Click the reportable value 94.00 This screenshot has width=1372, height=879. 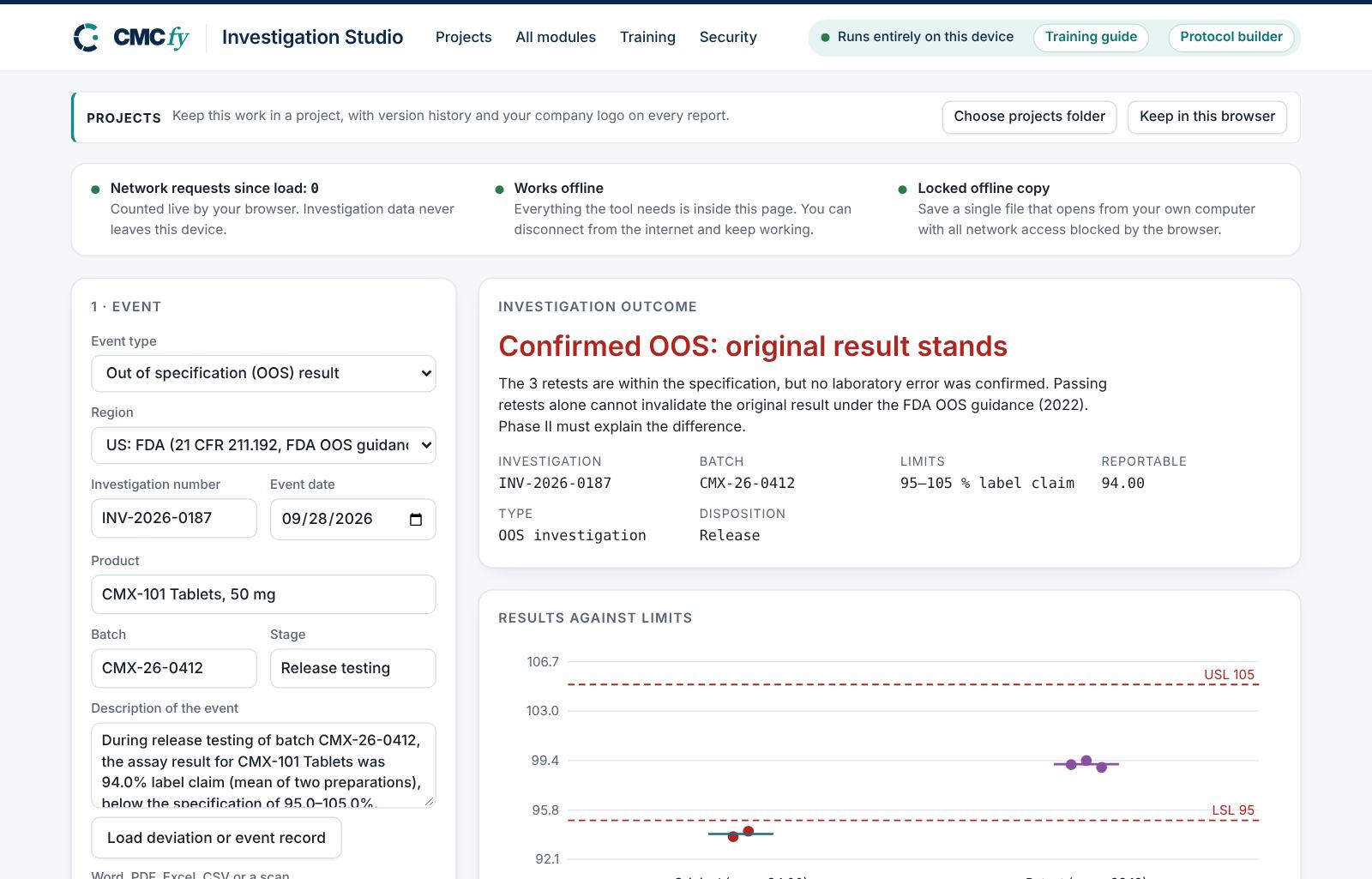(1122, 483)
